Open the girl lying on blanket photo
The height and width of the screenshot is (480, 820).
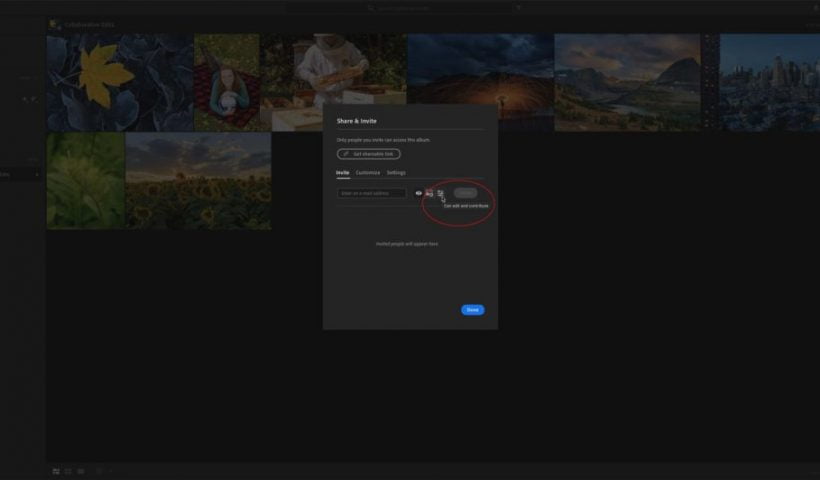pos(227,82)
